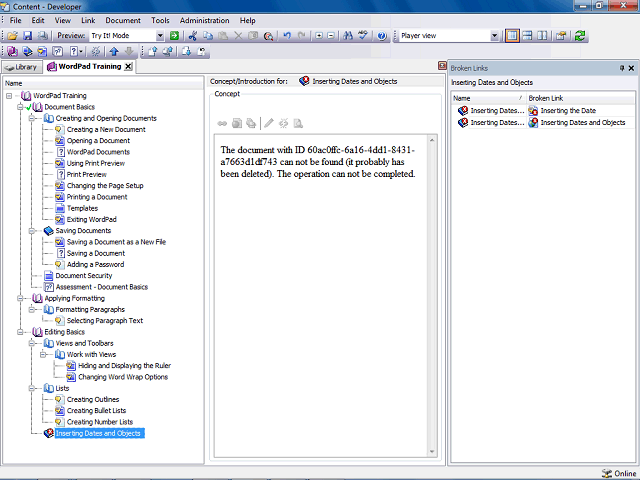Select Hiding and Displaying the Ruler topic

coord(124,366)
